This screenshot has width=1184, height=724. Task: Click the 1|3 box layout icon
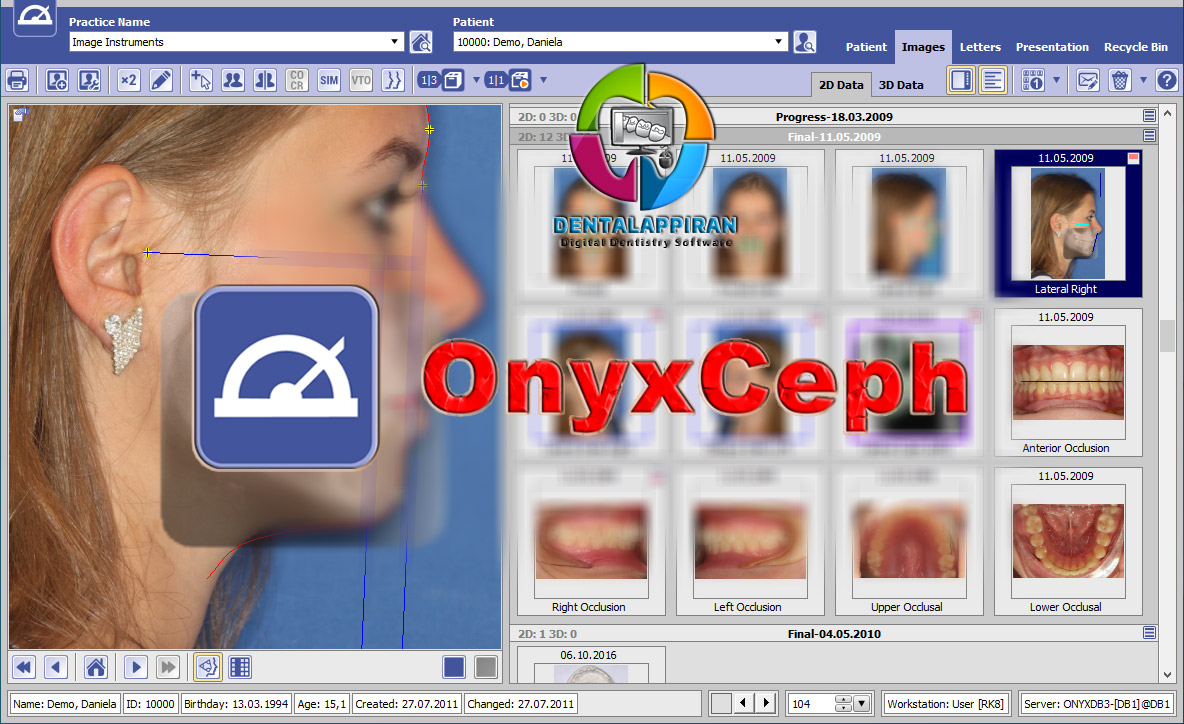(x=442, y=80)
